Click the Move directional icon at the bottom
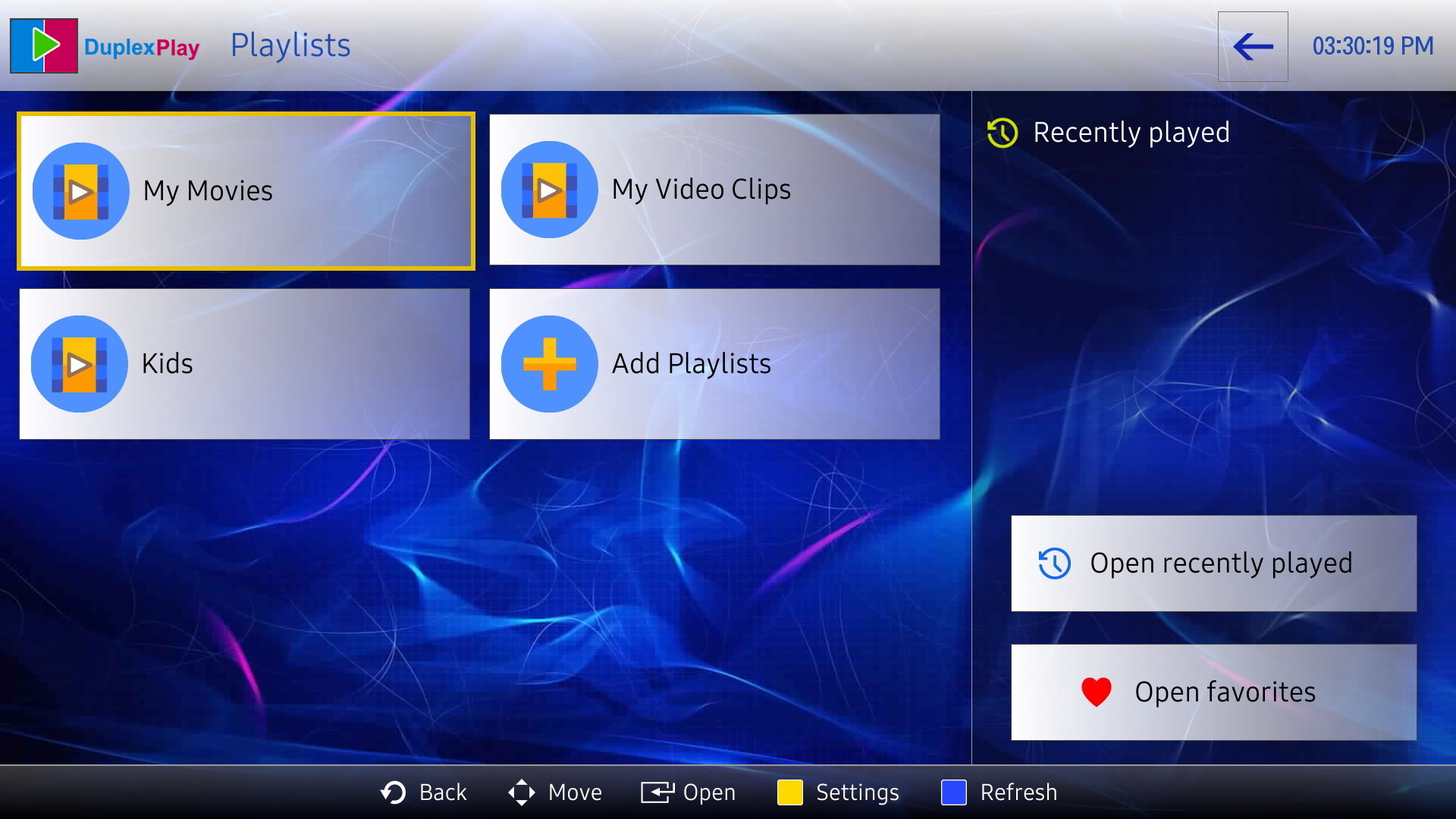The width and height of the screenshot is (1456, 819). (x=522, y=792)
